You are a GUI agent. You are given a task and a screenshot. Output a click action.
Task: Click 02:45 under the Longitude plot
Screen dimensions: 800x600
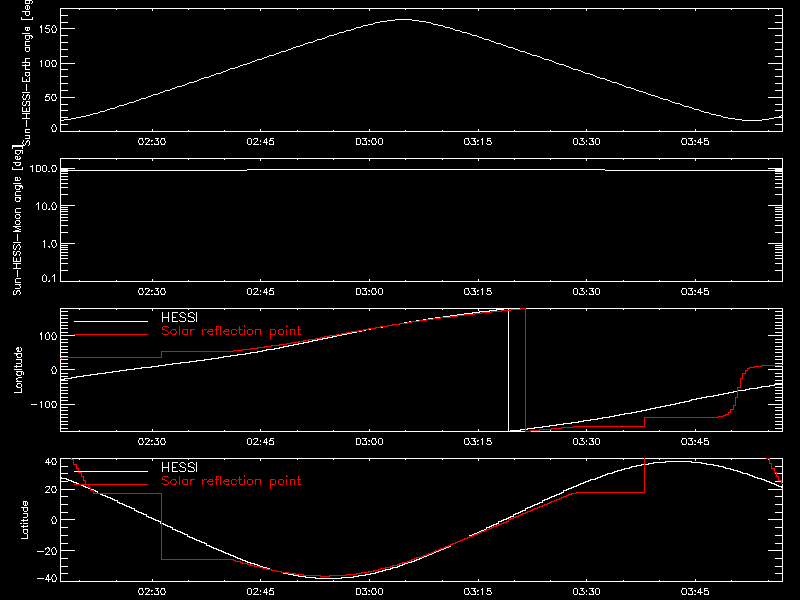[x=260, y=442]
